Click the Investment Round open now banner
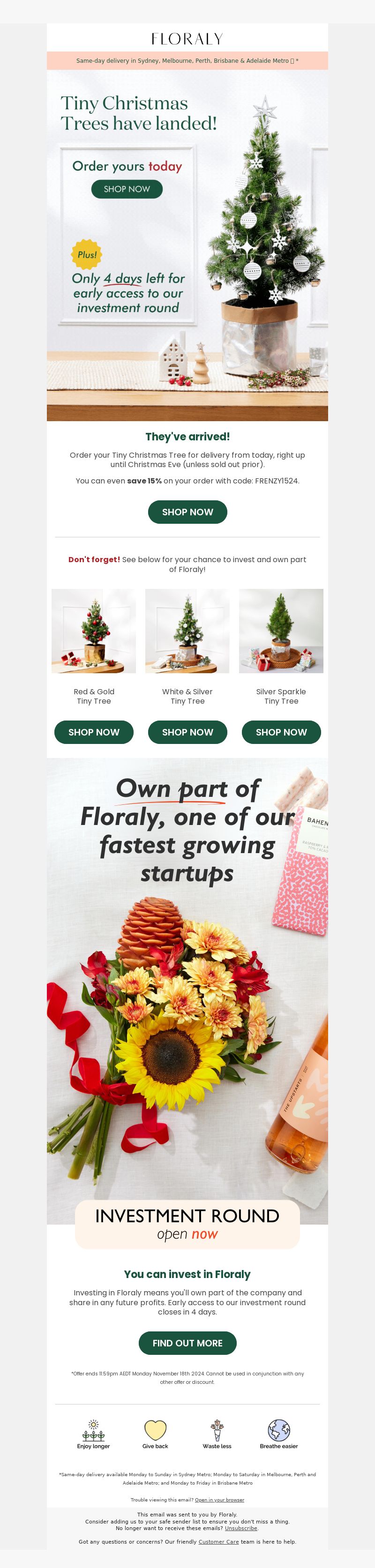Viewport: 375px width, 1568px height. (x=187, y=1224)
